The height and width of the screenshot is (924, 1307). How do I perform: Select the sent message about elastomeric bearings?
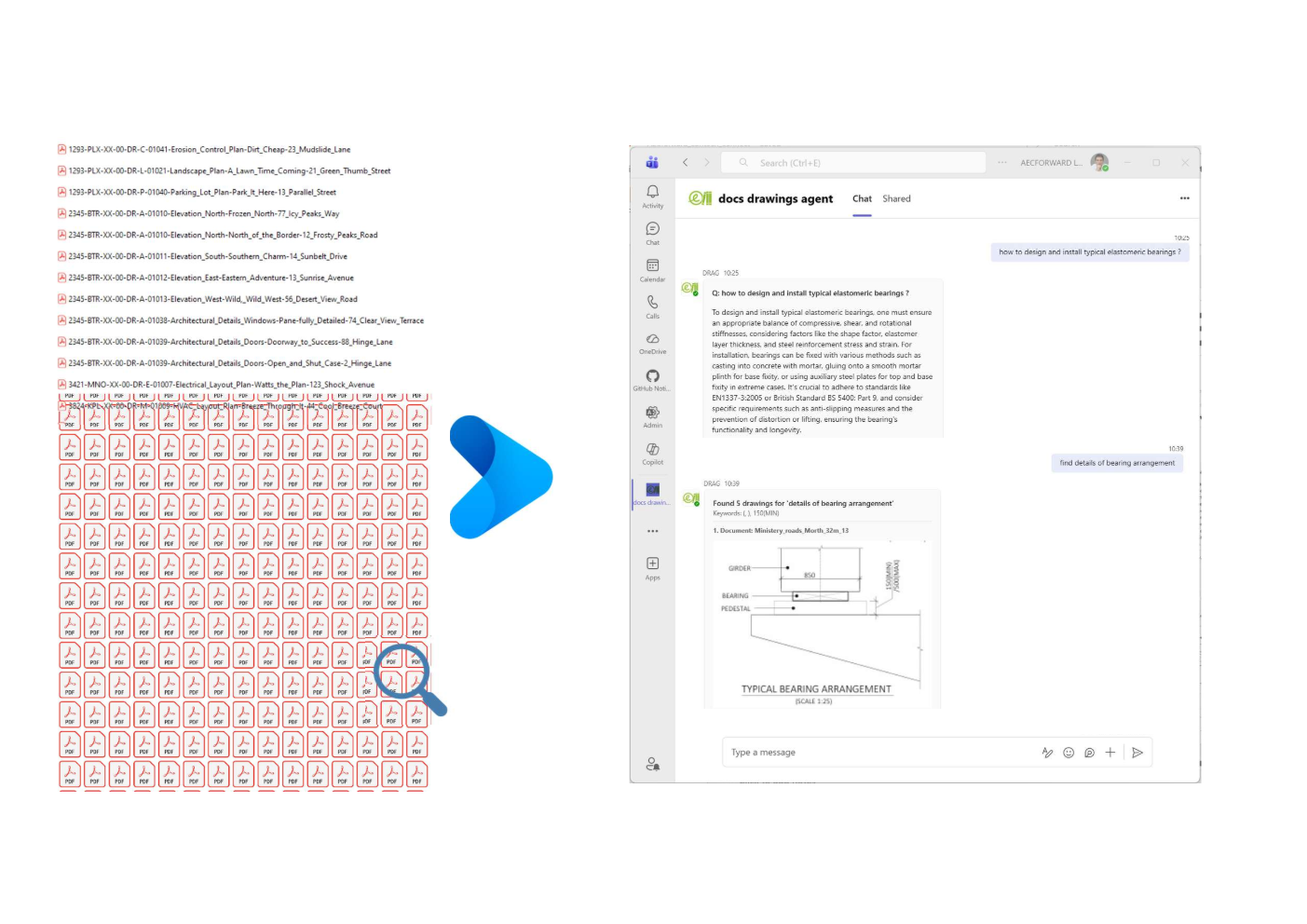point(1089,251)
